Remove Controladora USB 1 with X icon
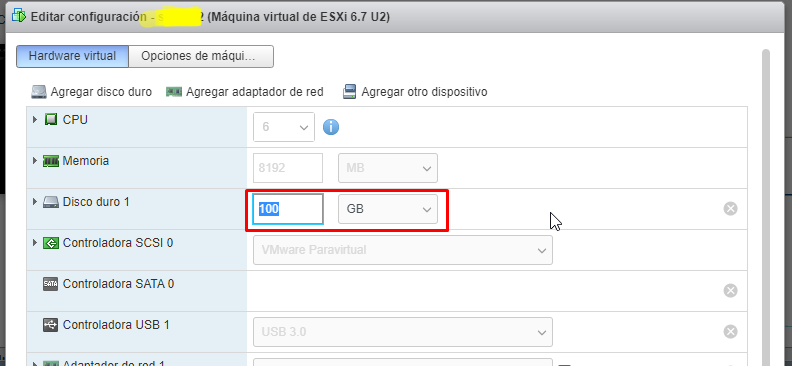Image resolution: width=792 pixels, height=366 pixels. point(730,331)
